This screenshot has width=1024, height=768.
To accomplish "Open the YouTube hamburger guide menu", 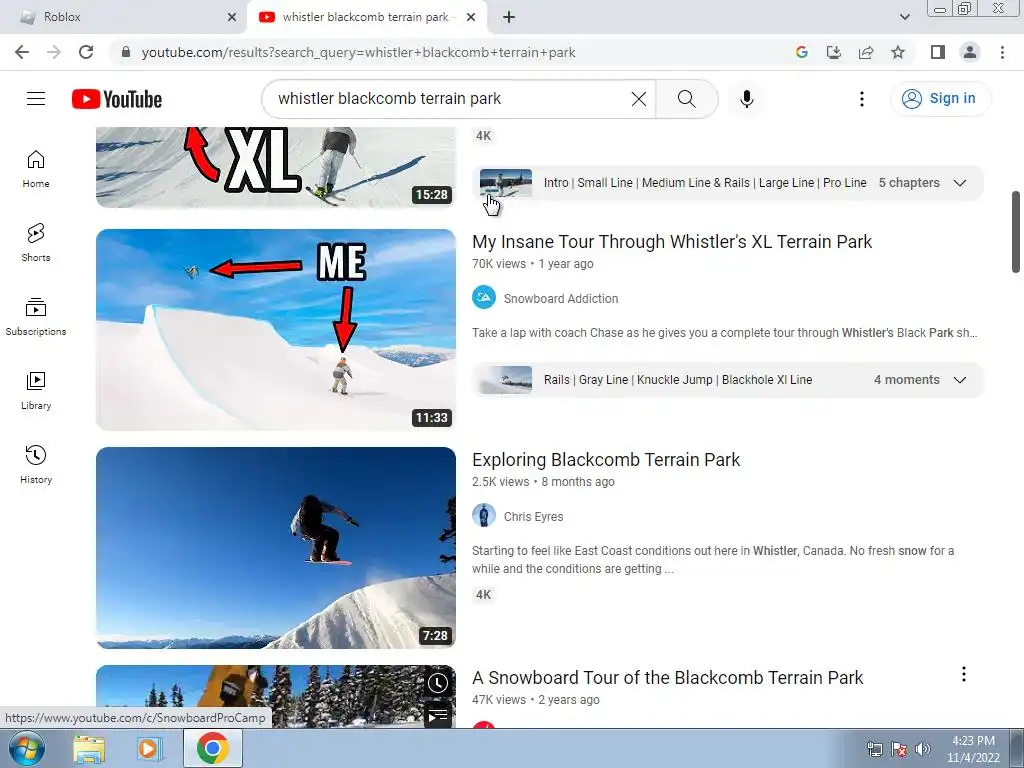I will click(36, 99).
